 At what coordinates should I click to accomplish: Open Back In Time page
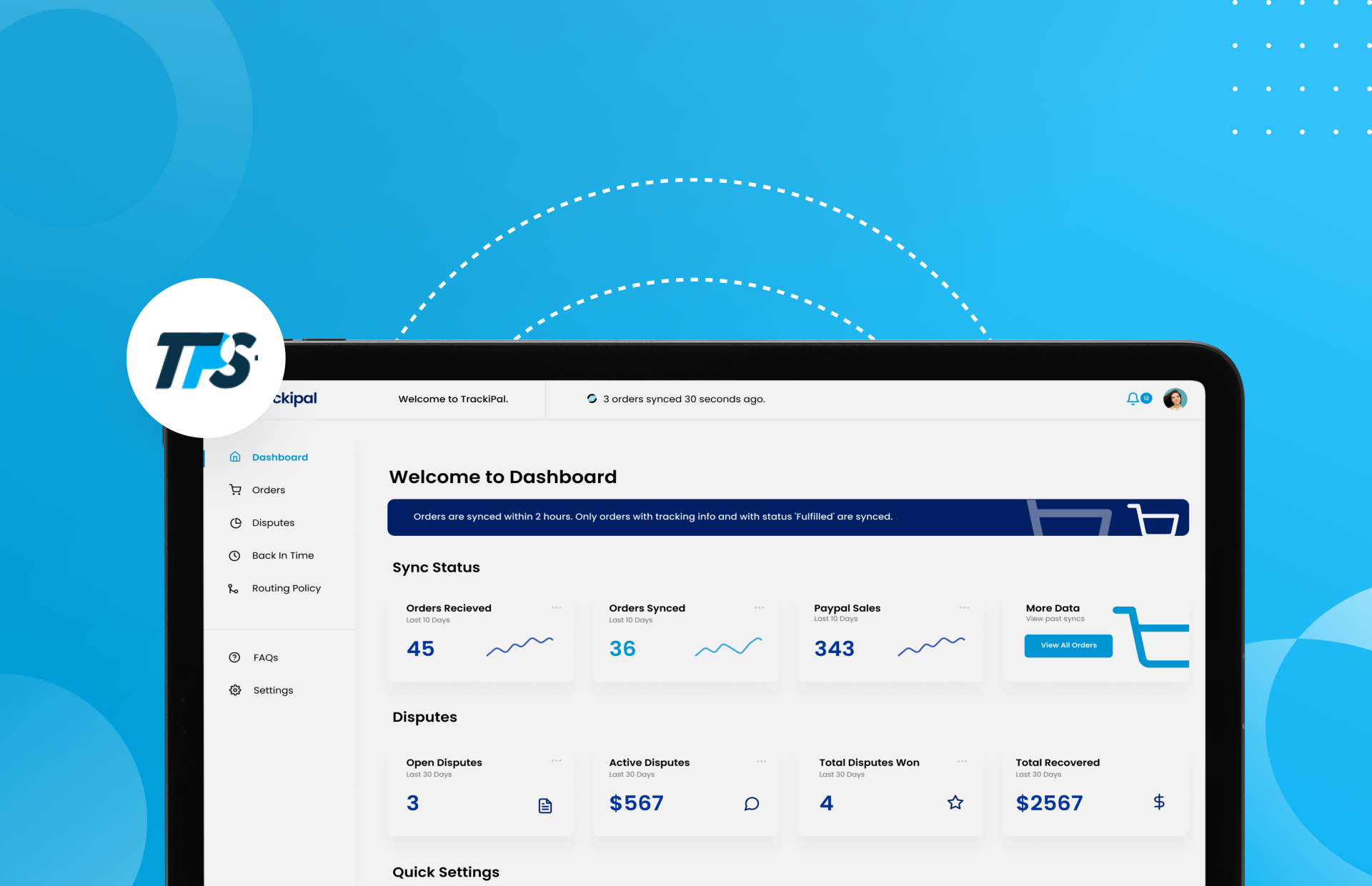283,556
